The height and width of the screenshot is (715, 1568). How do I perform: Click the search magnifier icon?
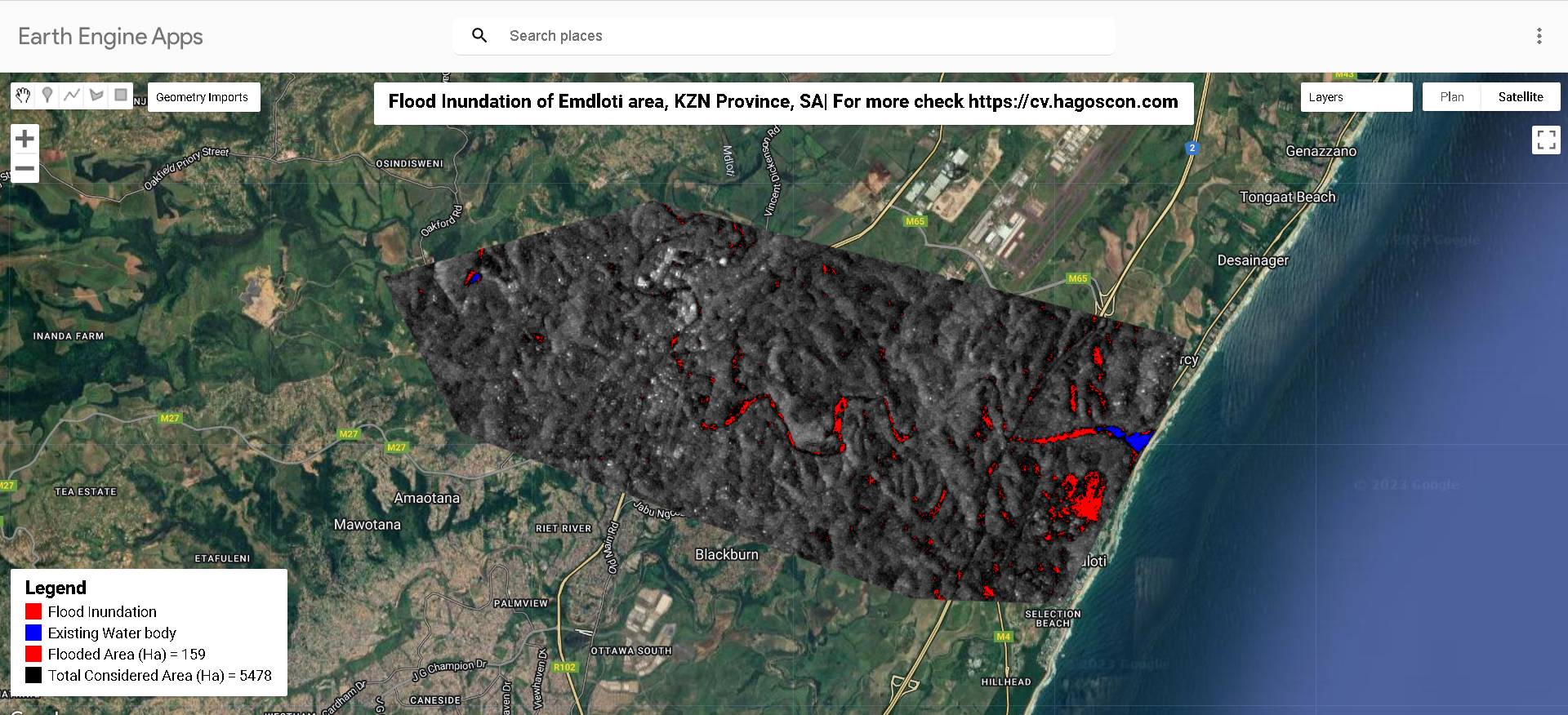pyautogui.click(x=479, y=36)
